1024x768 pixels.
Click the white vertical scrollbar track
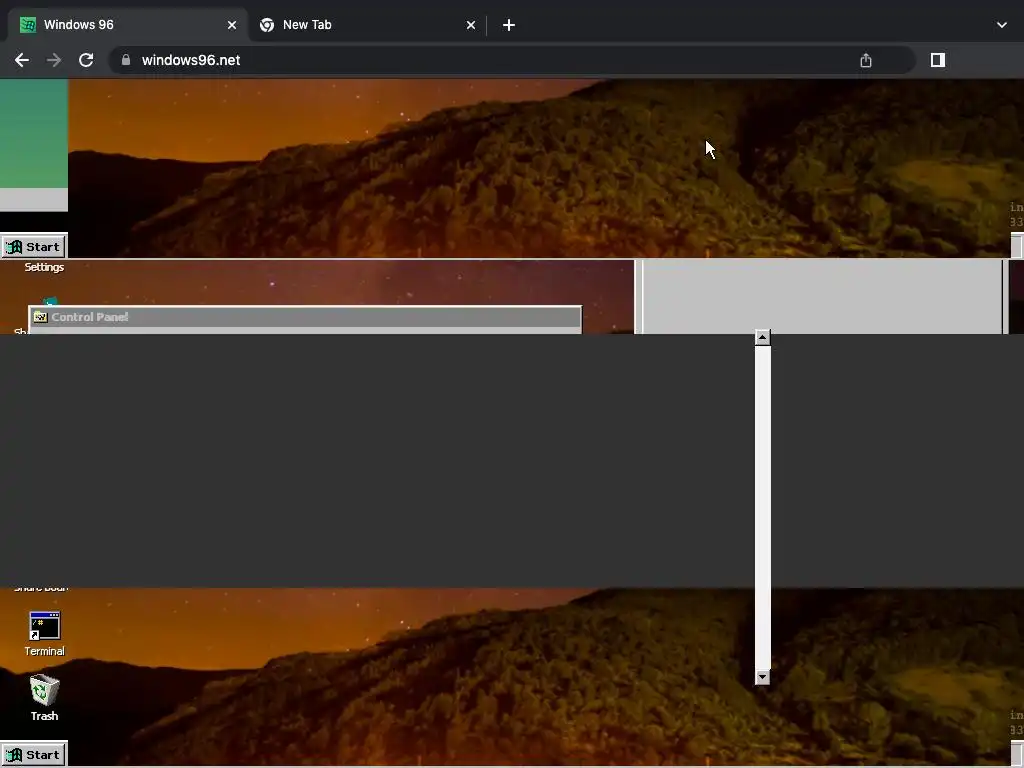(x=762, y=507)
